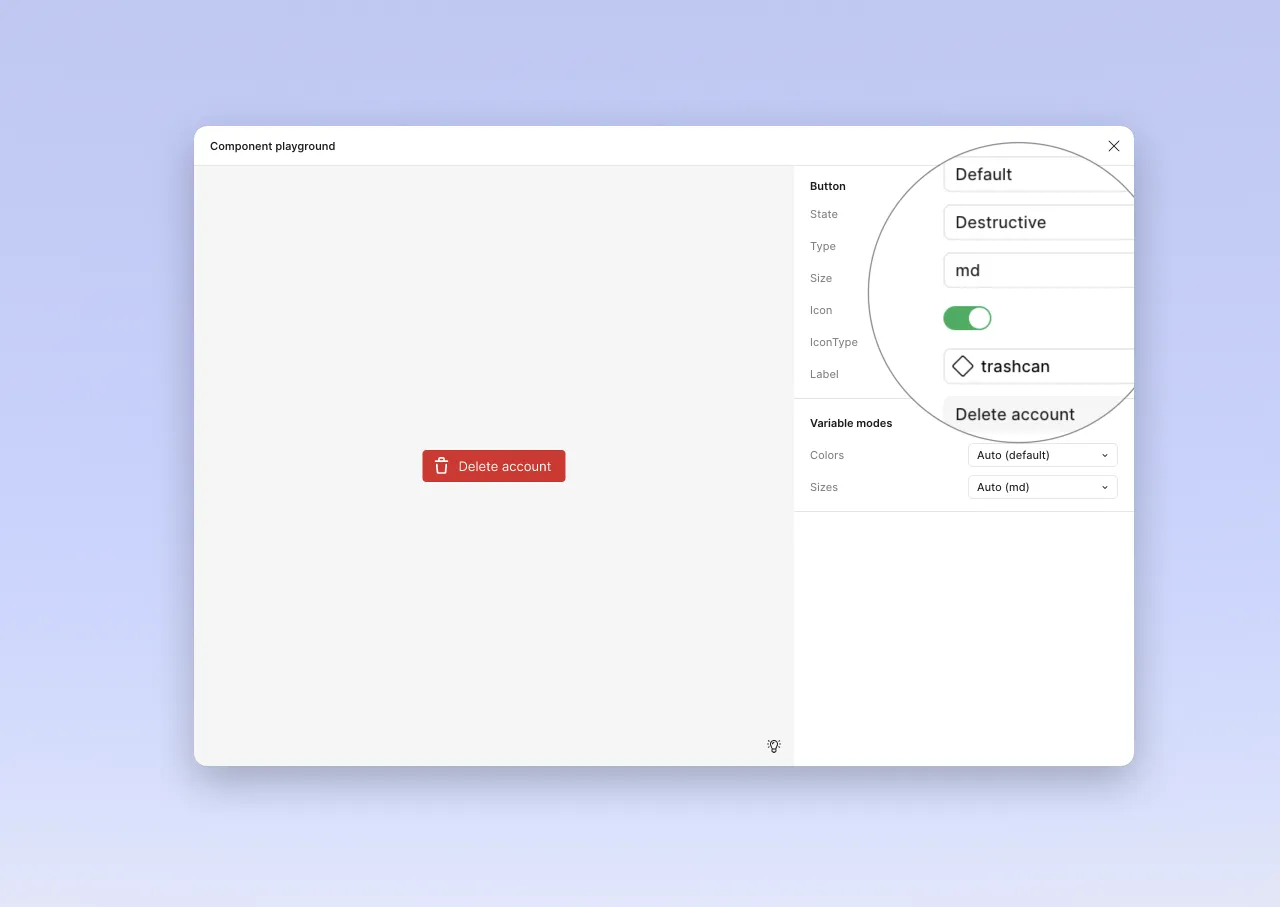This screenshot has height=907, width=1280.
Task: Click the trashcan icon inside the red button
Action: coord(441,465)
